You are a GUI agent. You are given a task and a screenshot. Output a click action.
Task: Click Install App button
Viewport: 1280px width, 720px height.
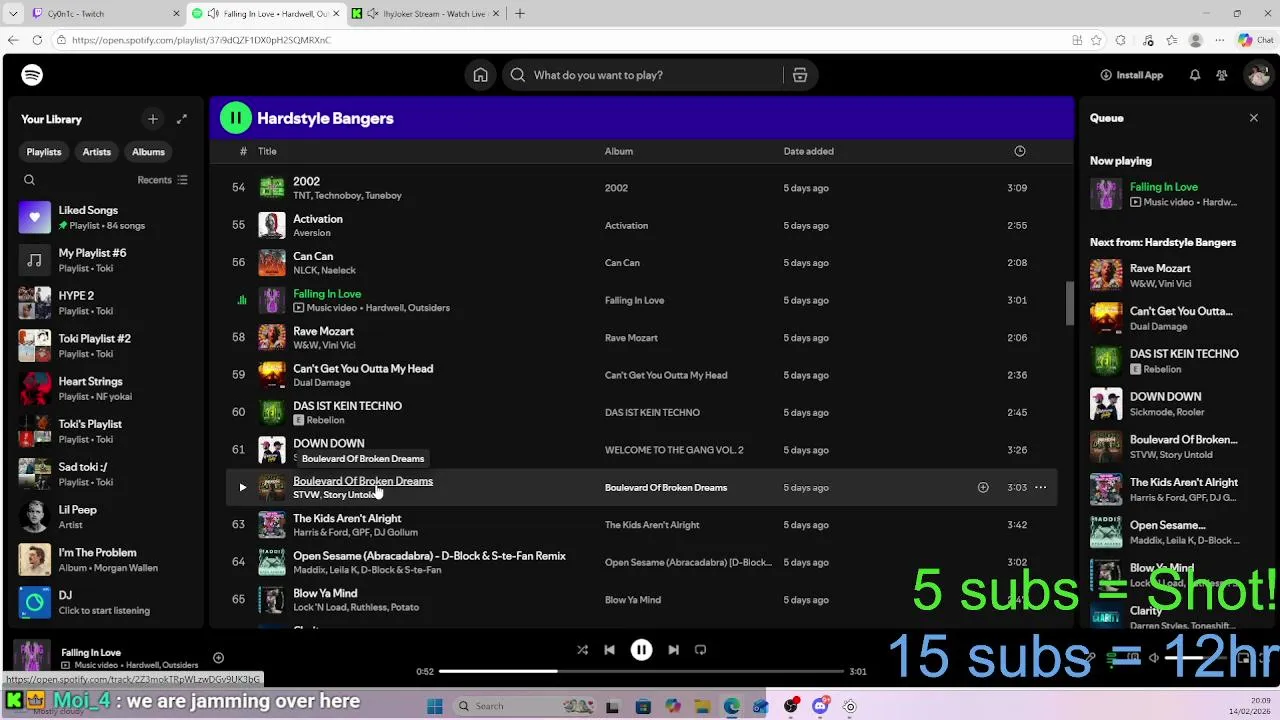(1131, 75)
